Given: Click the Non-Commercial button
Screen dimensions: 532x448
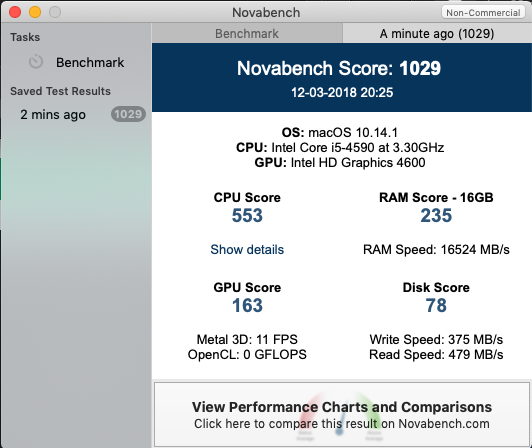Looking at the screenshot, I should (483, 13).
